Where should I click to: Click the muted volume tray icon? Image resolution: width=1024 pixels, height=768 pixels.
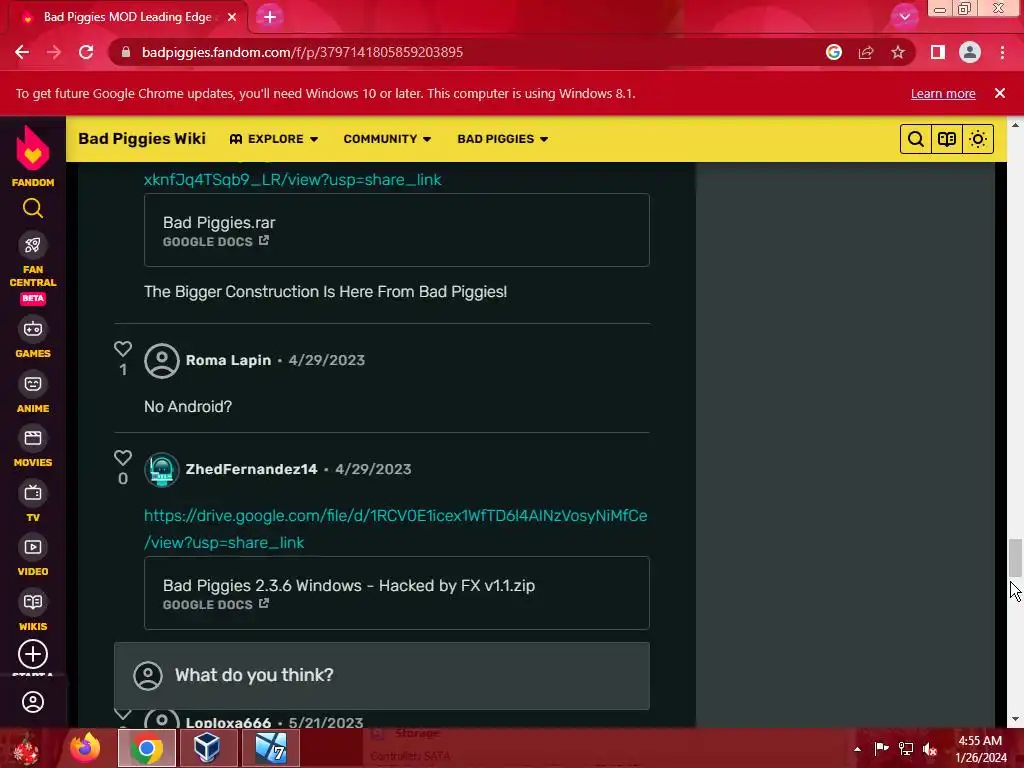(930, 749)
